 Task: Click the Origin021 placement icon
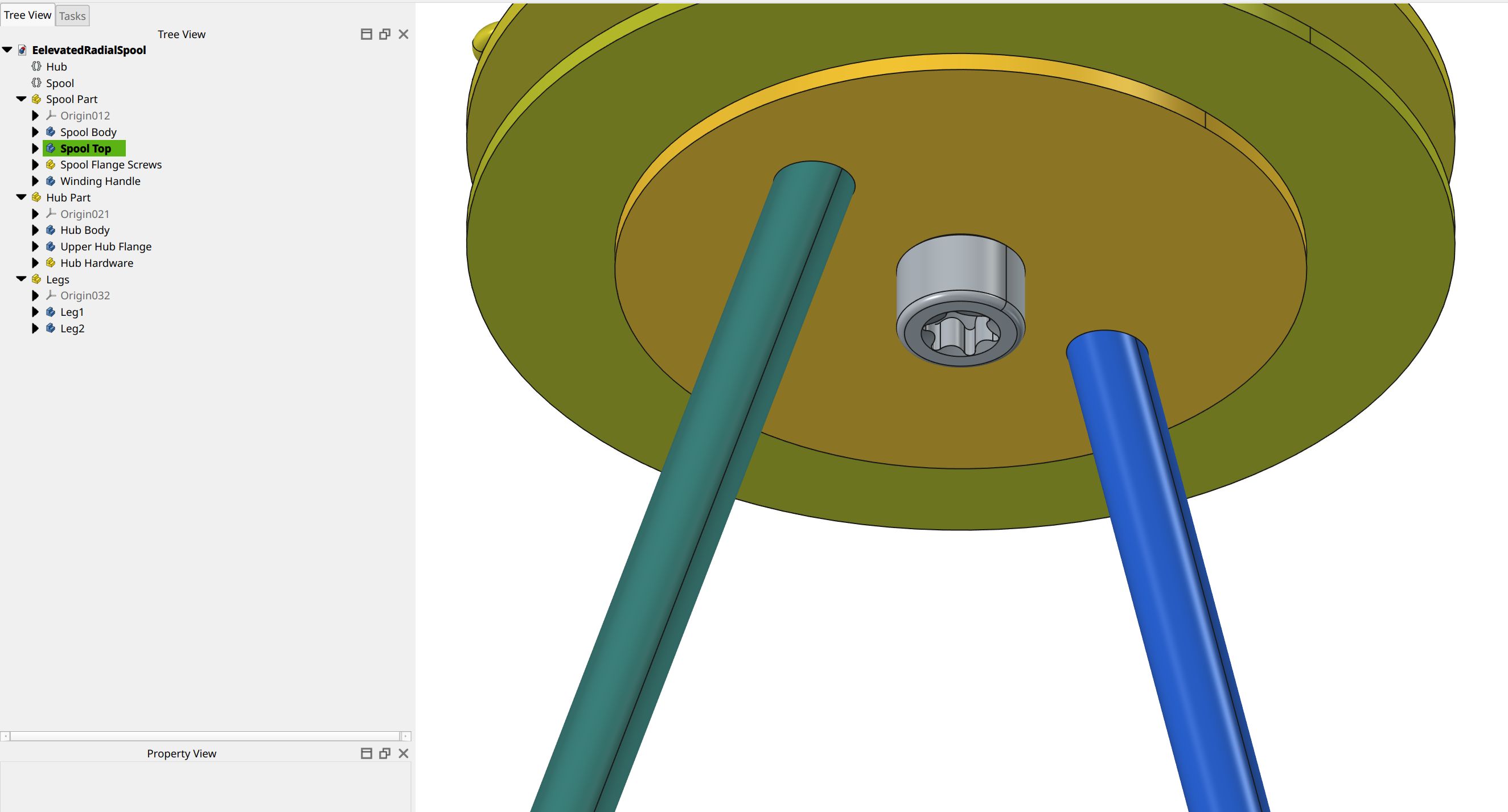pos(51,213)
